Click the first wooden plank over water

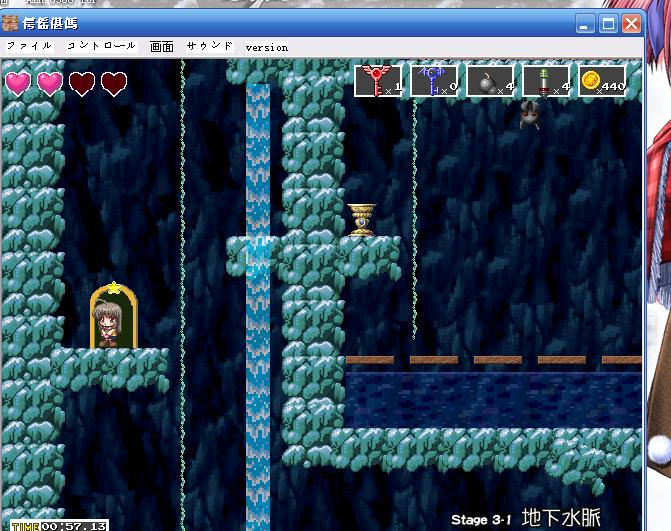(x=370, y=360)
